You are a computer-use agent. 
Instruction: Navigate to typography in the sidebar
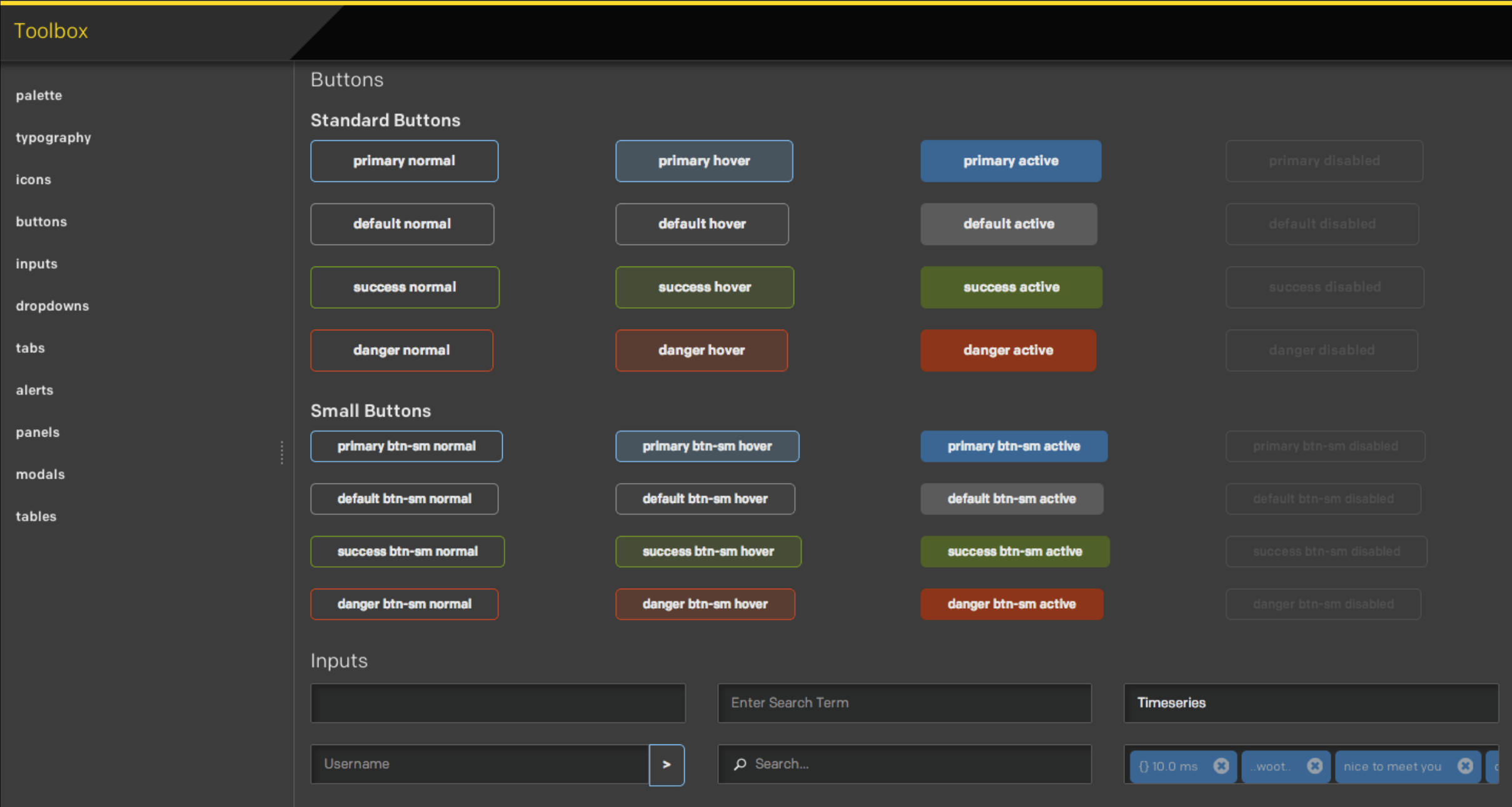(x=53, y=138)
